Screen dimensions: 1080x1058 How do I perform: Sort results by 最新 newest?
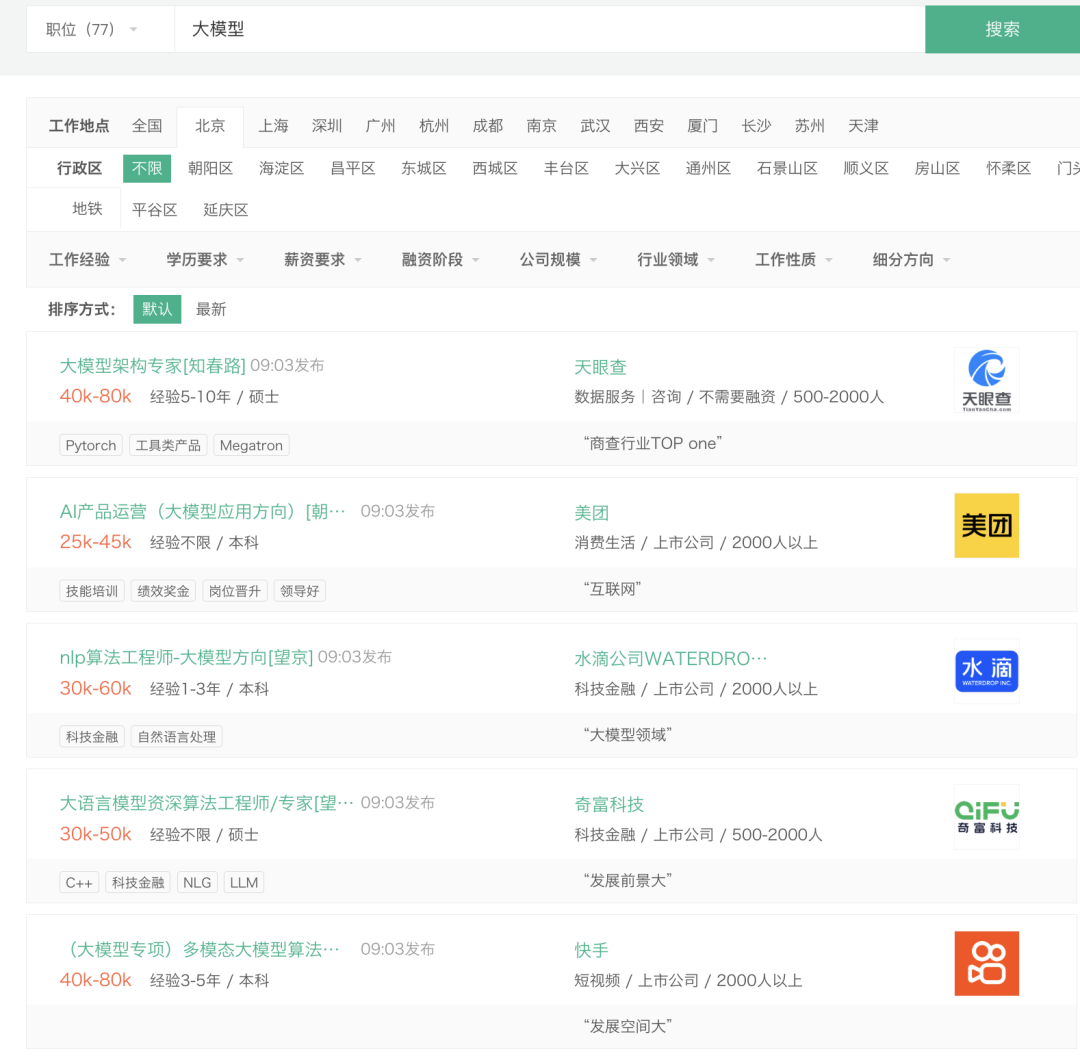click(x=211, y=309)
